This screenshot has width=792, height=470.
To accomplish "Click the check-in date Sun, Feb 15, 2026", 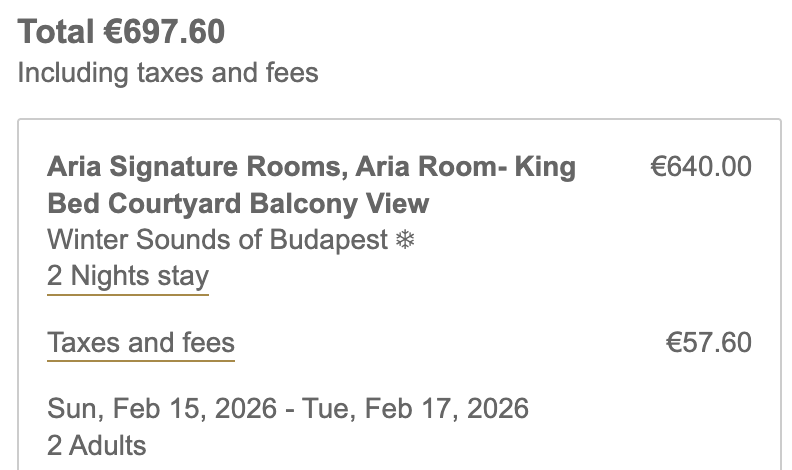I will [158, 409].
